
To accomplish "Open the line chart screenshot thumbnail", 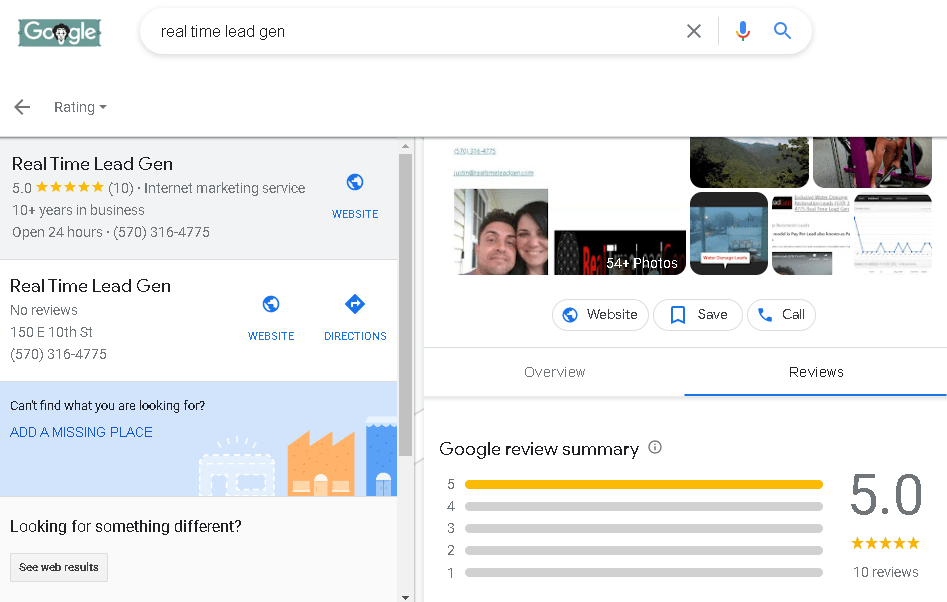I will click(x=893, y=234).
